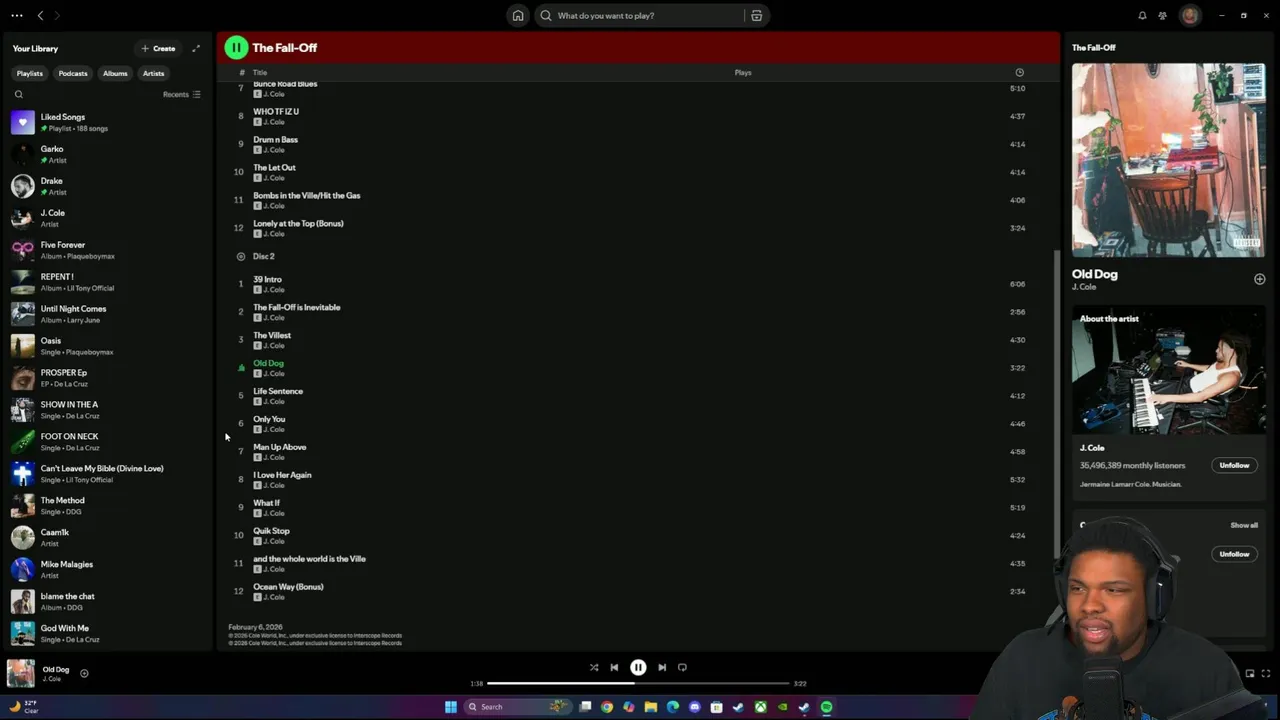
Task: Open the REPENT! album
Action: (107, 282)
